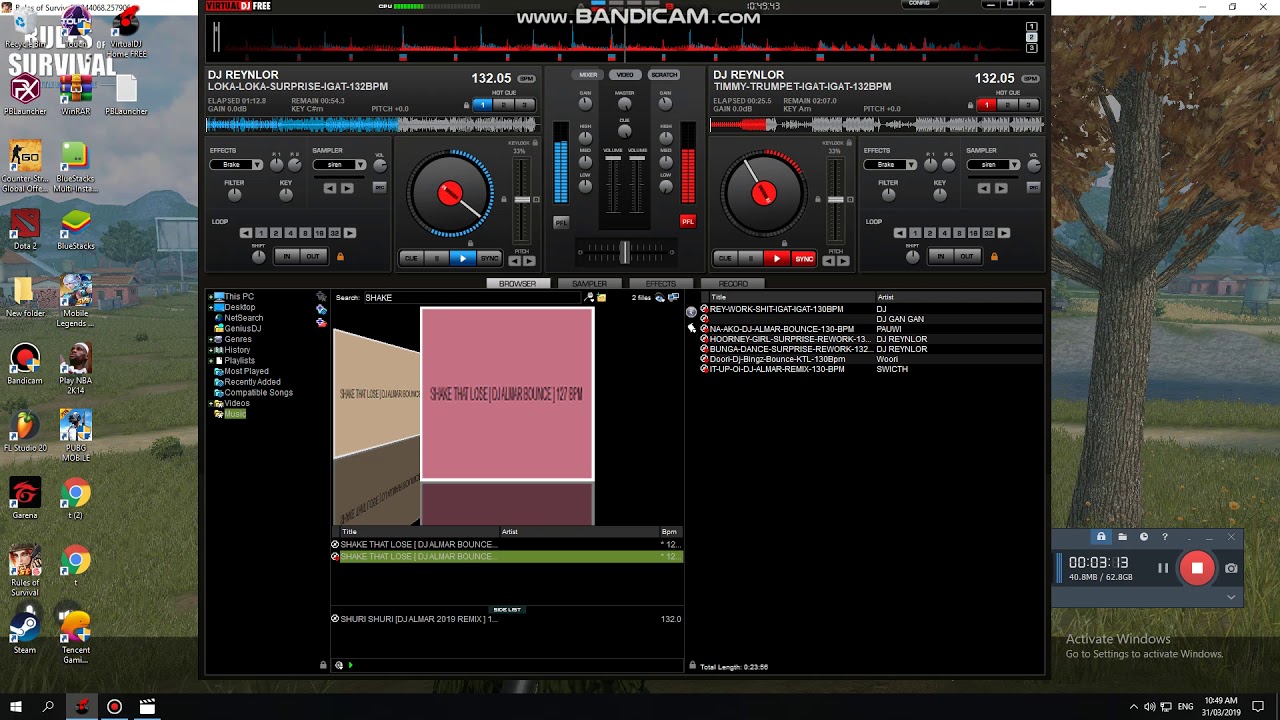Switch to VIDEO center panel tab
Viewport: 1280px width, 720px height.
(625, 75)
